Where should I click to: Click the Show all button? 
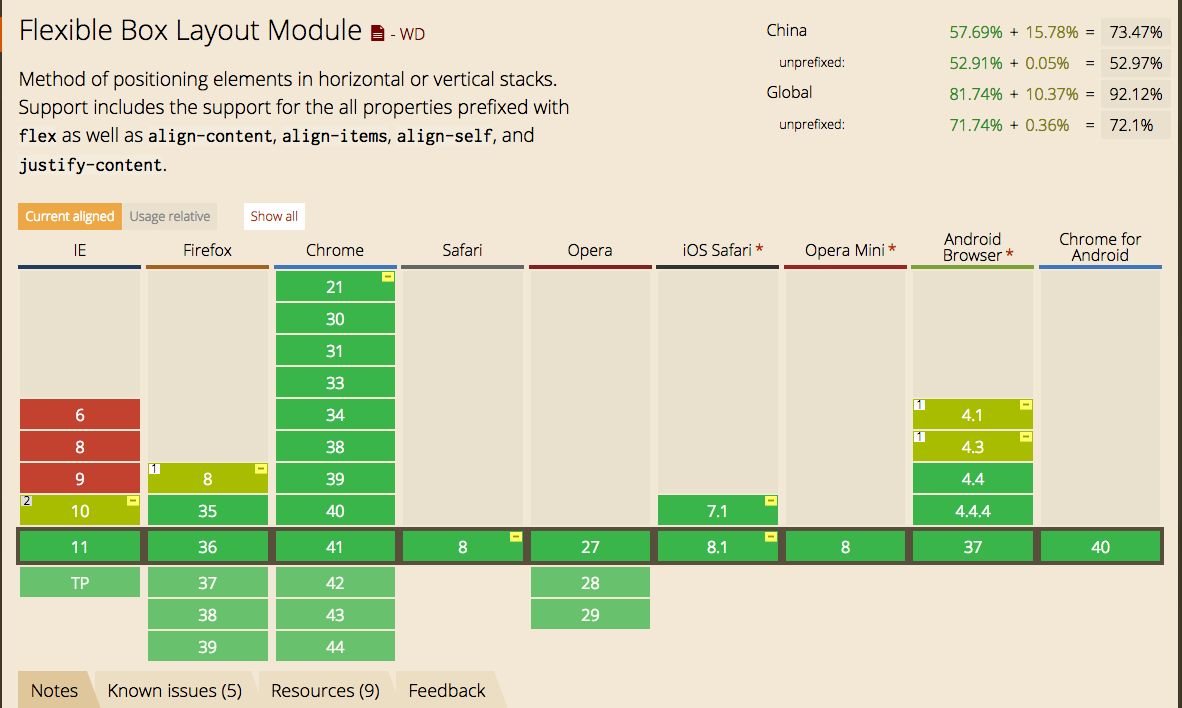tap(274, 216)
